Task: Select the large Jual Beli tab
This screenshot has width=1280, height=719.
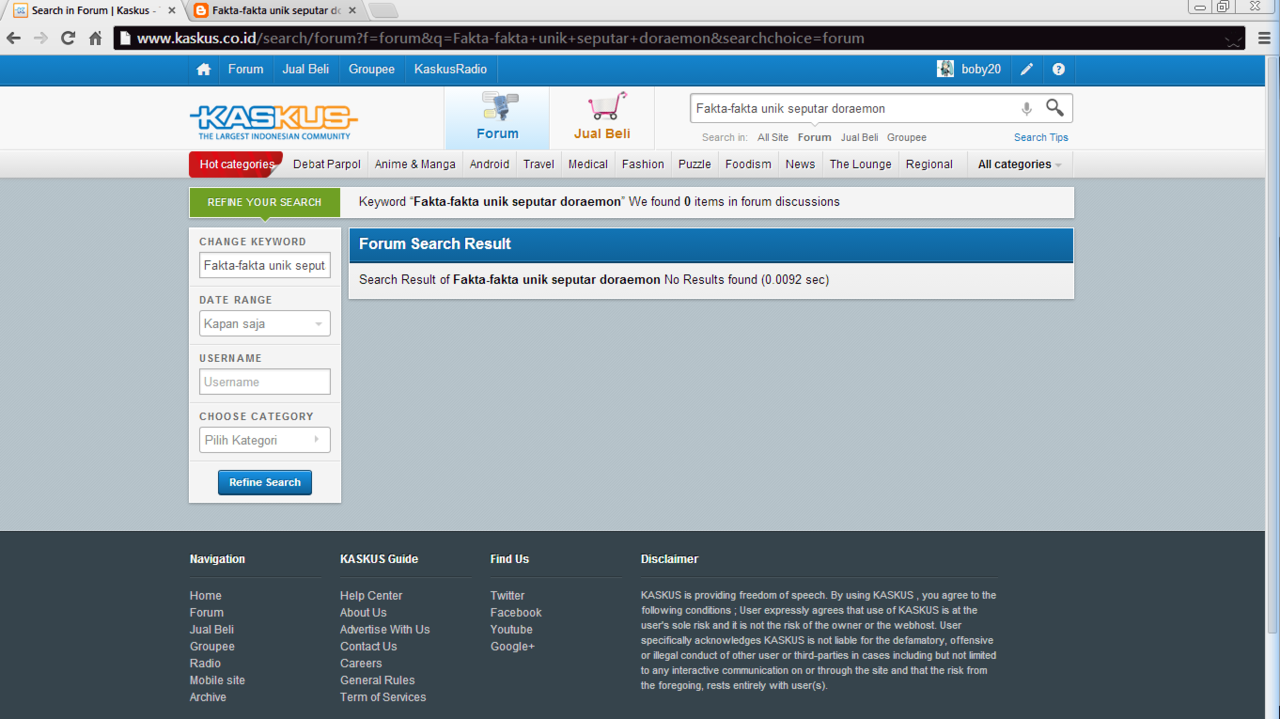Action: pos(602,118)
